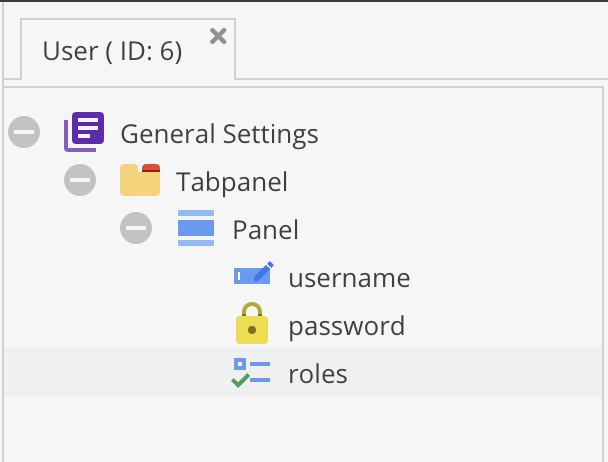Click the yellow Tabpanel folder icon
The width and height of the screenshot is (608, 462).
click(140, 180)
